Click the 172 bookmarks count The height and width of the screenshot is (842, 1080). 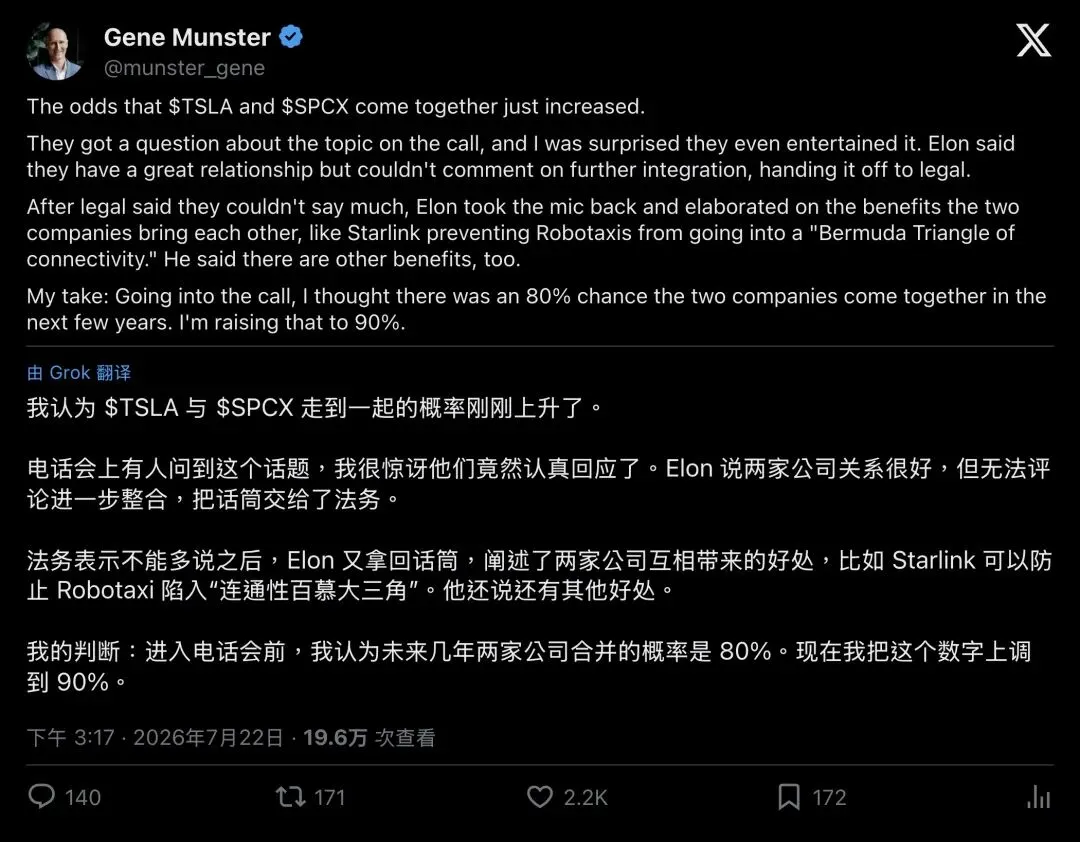(x=829, y=797)
